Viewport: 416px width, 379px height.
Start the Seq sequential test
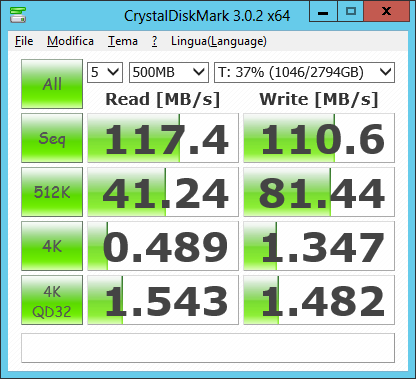(x=52, y=138)
